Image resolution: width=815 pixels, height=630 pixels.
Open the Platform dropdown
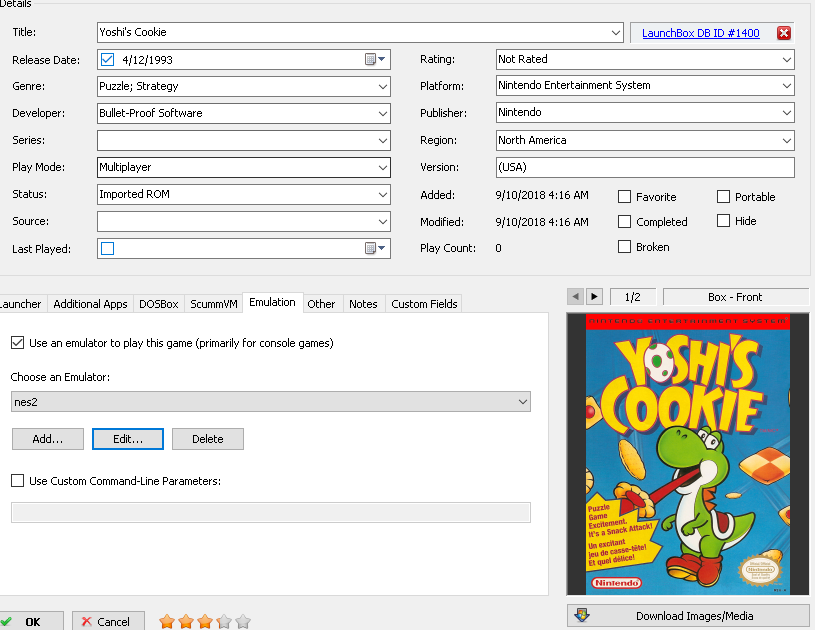coord(787,85)
